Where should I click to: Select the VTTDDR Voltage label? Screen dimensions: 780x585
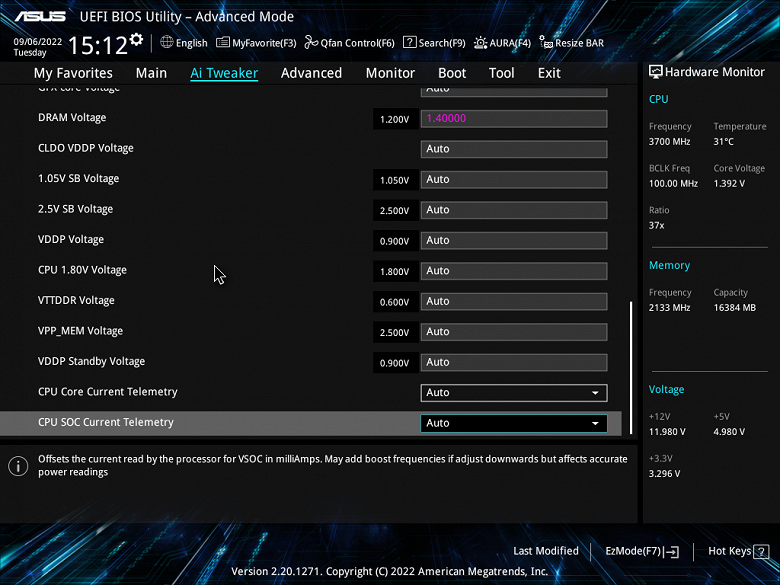[x=76, y=300]
